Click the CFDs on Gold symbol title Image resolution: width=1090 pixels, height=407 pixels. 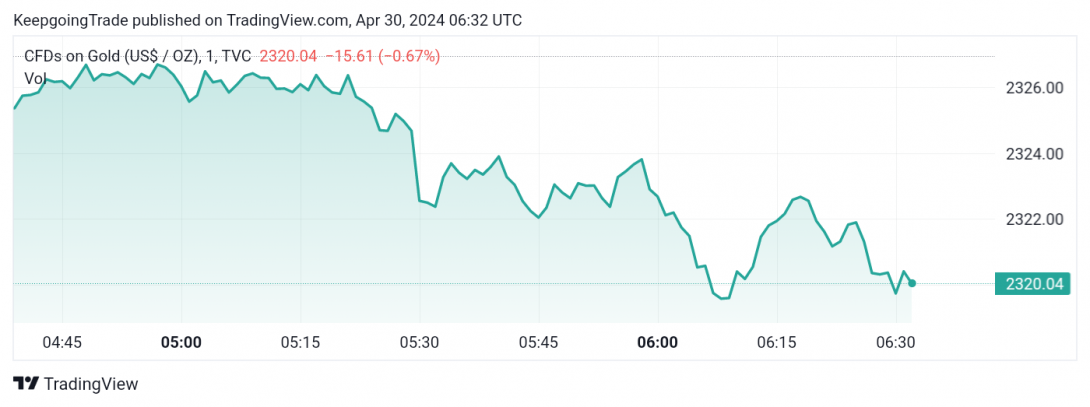pos(111,57)
